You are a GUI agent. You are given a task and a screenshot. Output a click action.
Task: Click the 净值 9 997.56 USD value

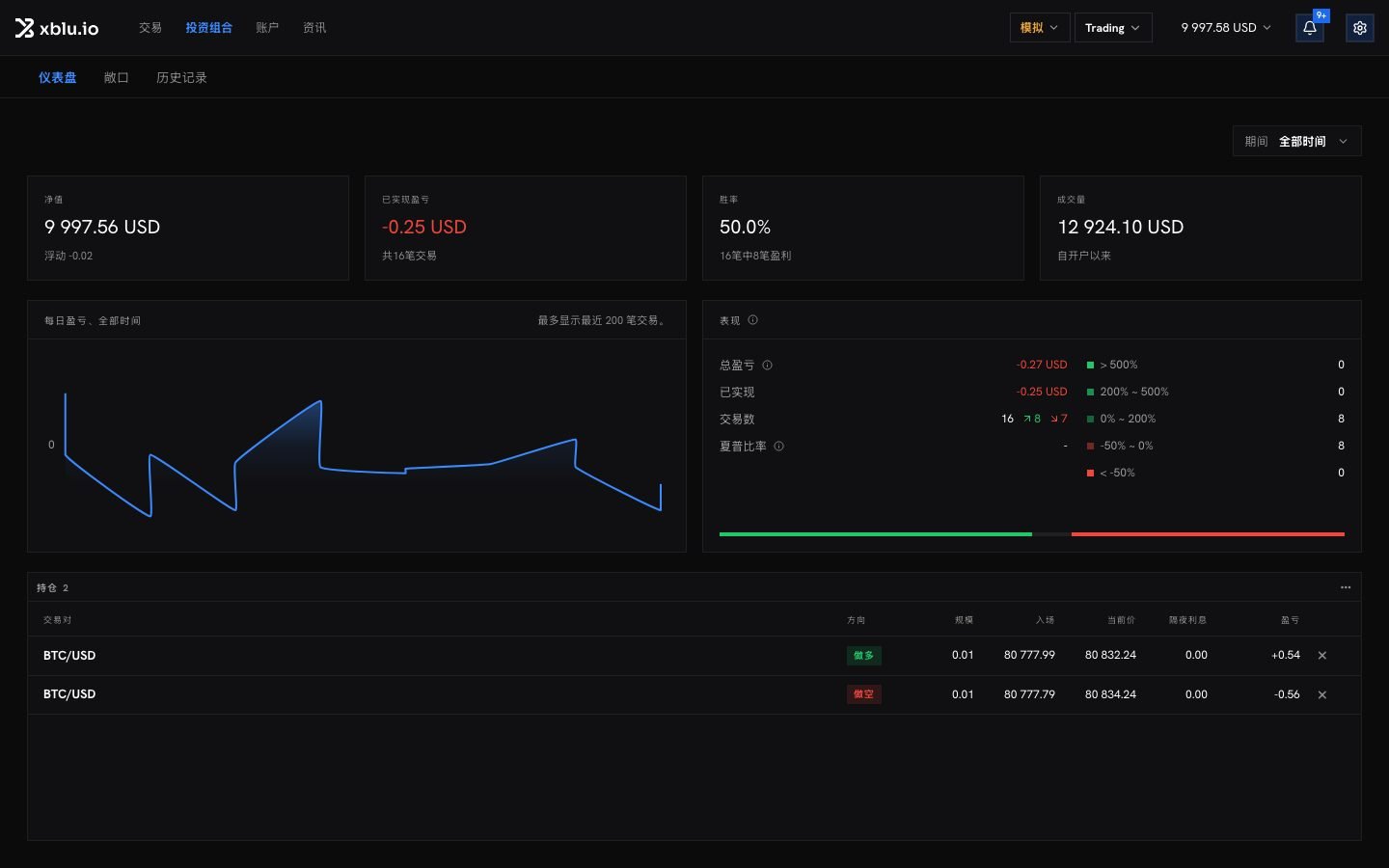pos(102,228)
